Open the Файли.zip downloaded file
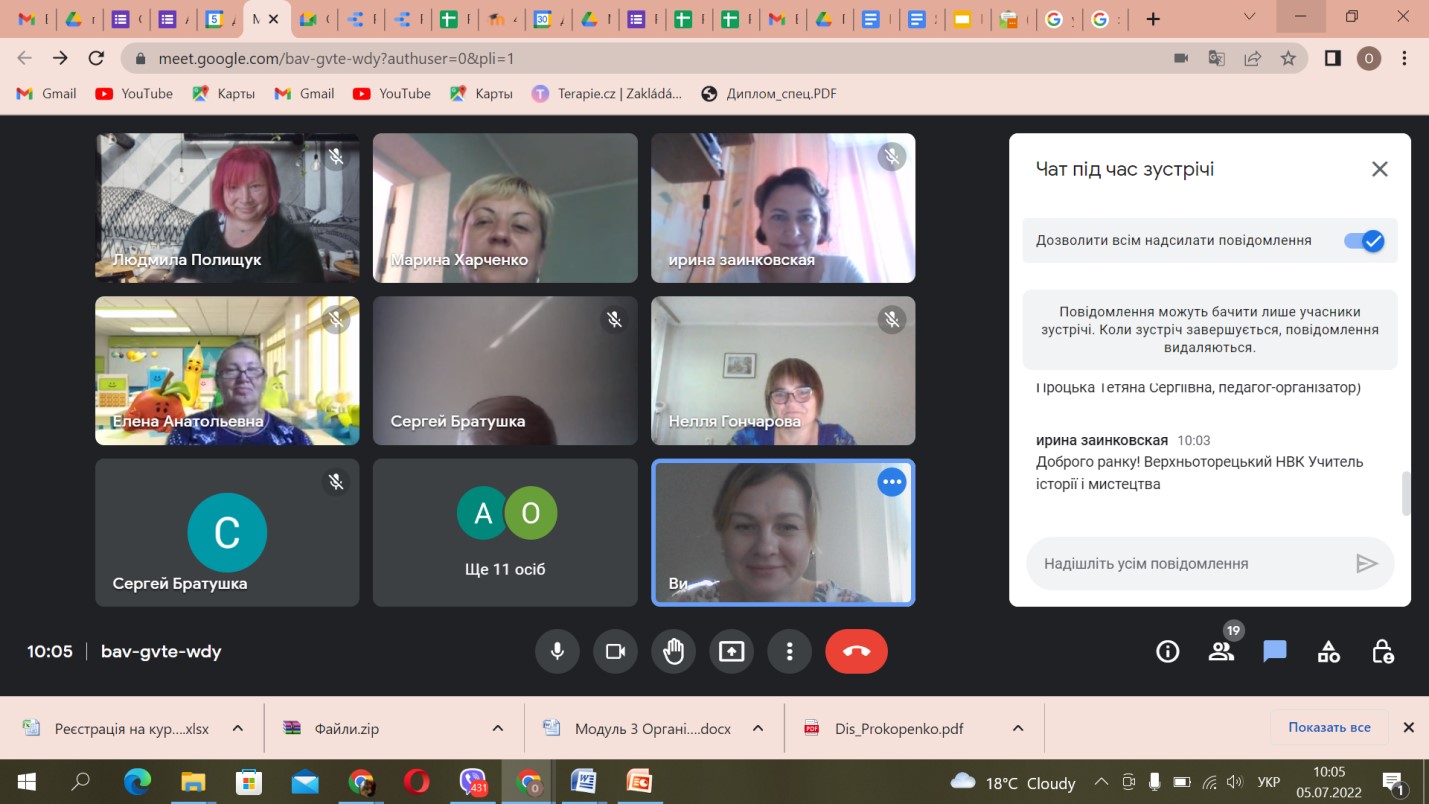 click(346, 729)
